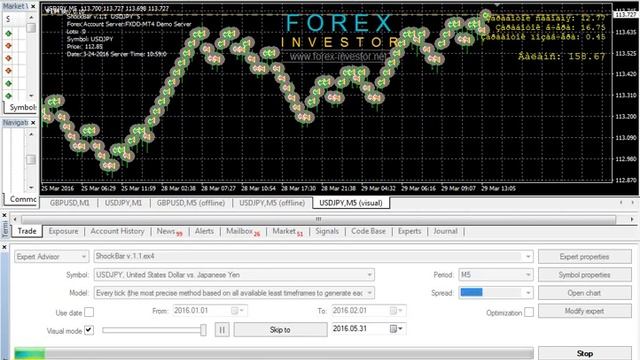The height and width of the screenshot is (360, 640).
Task: Click the Expert properties button
Action: pos(584,257)
